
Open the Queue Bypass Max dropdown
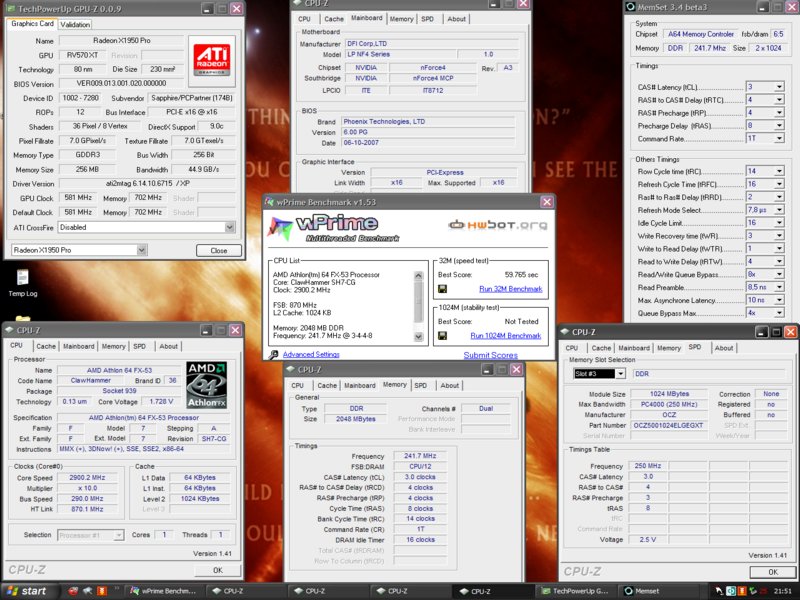[779, 313]
